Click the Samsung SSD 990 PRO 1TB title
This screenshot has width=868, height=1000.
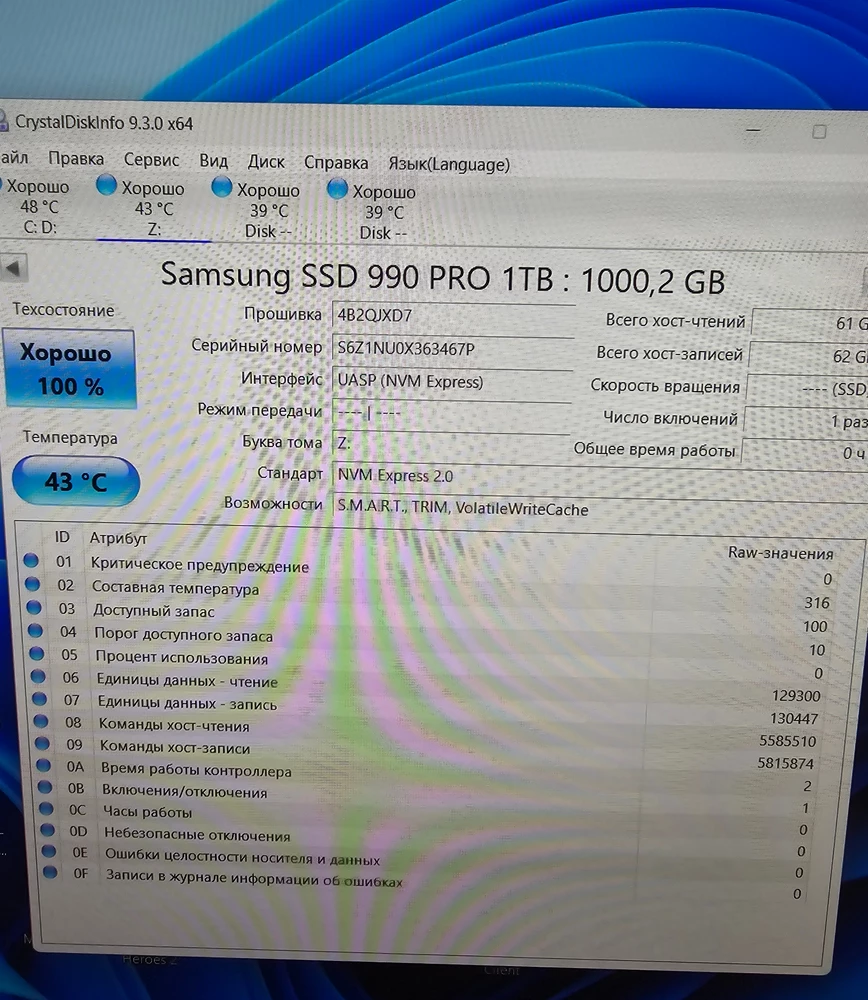(x=443, y=279)
